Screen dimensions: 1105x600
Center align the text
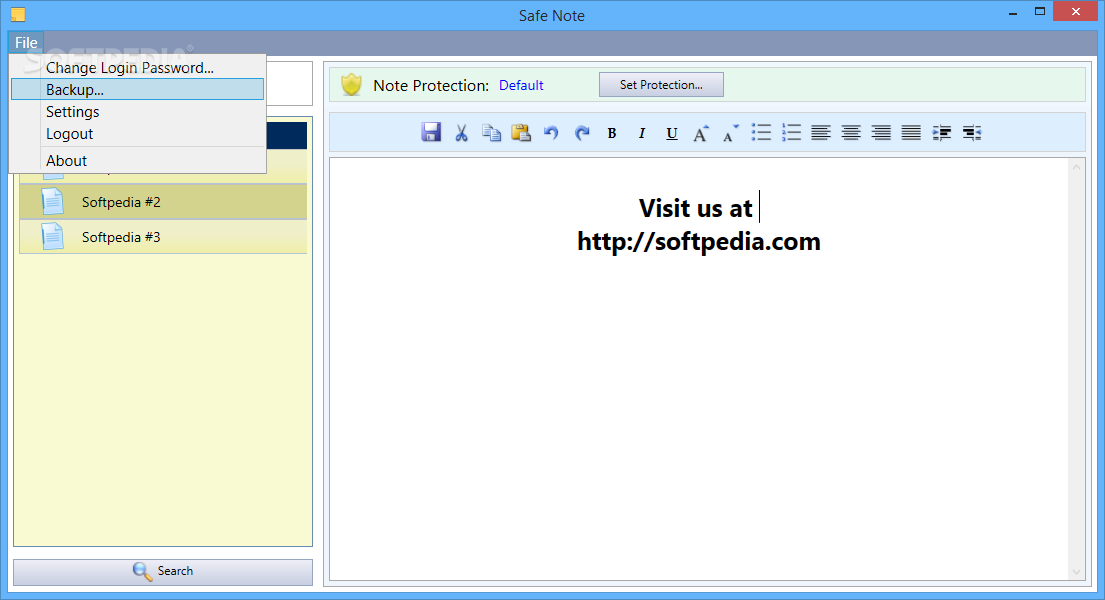[851, 133]
